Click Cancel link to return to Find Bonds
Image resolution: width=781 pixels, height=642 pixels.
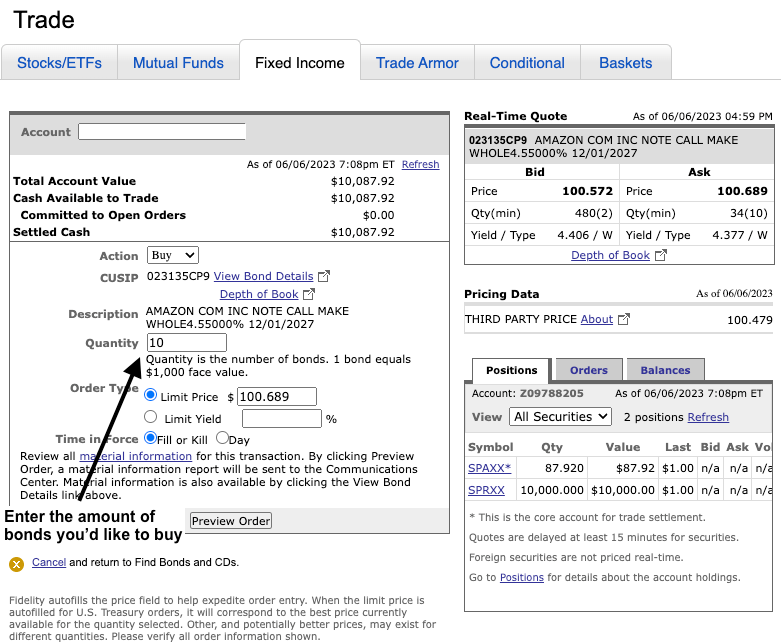(49, 562)
